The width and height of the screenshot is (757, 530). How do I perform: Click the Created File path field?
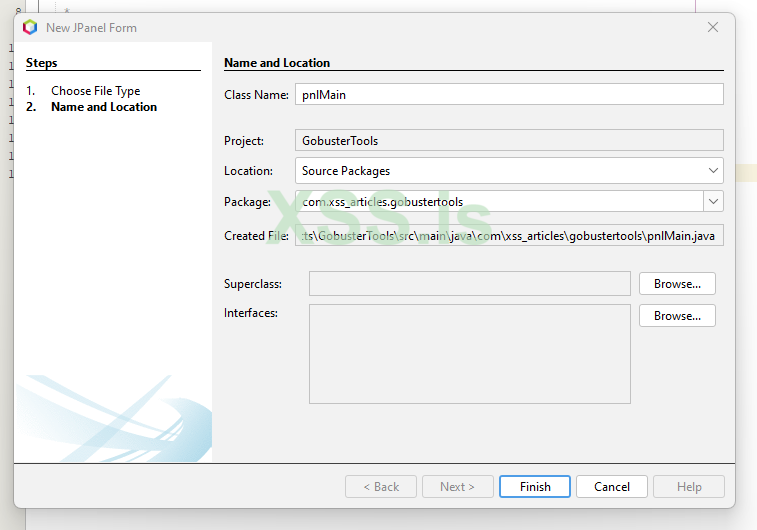click(509, 236)
